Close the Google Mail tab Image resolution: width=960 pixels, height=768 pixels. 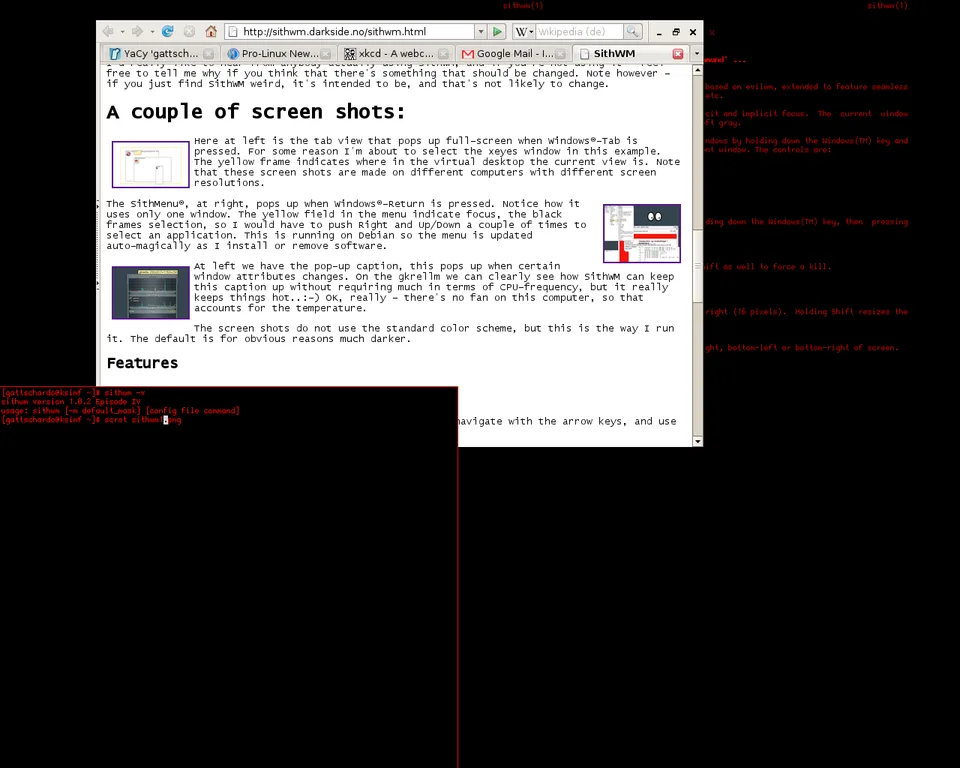[560, 54]
